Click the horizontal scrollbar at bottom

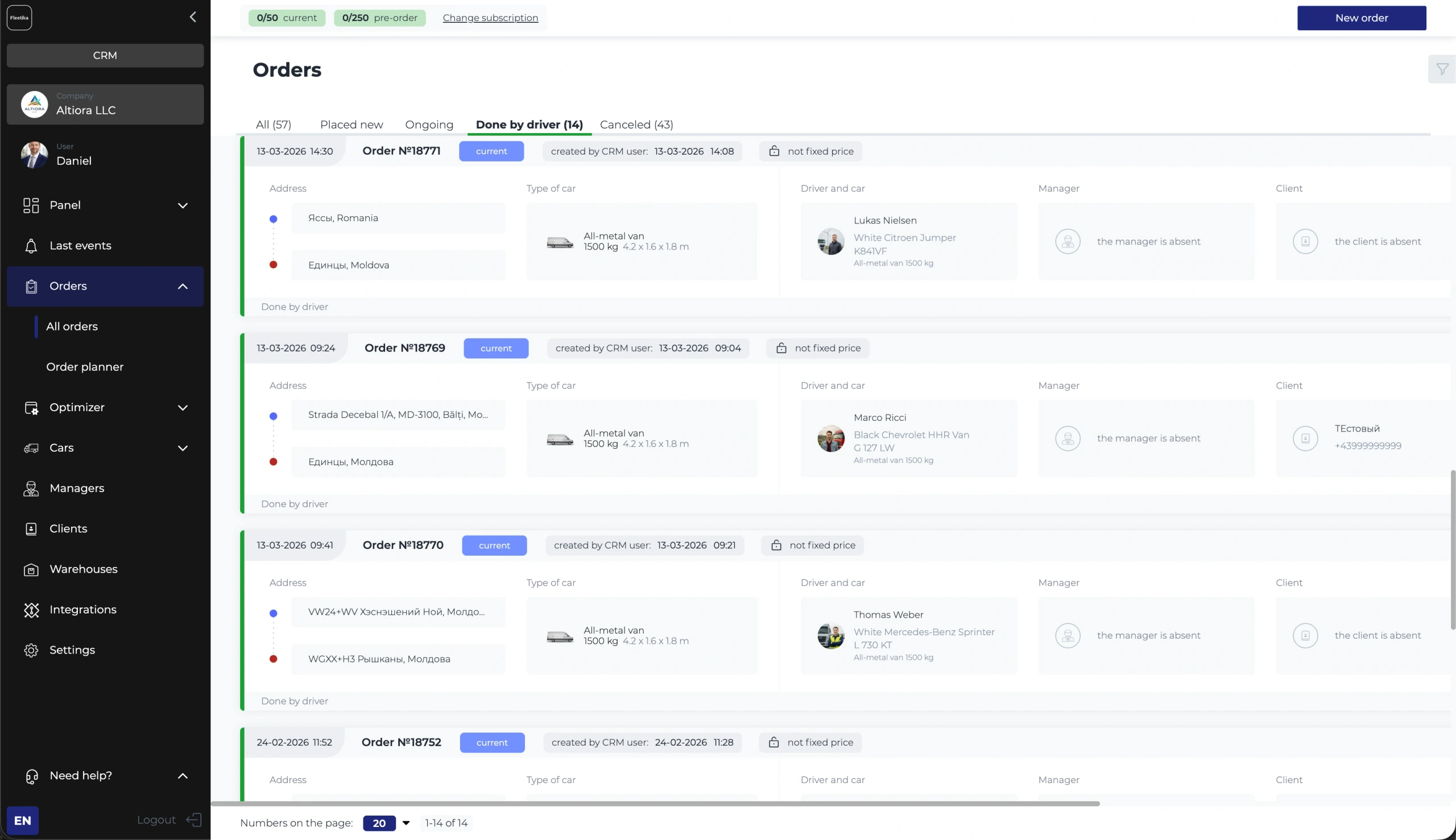tap(655, 804)
